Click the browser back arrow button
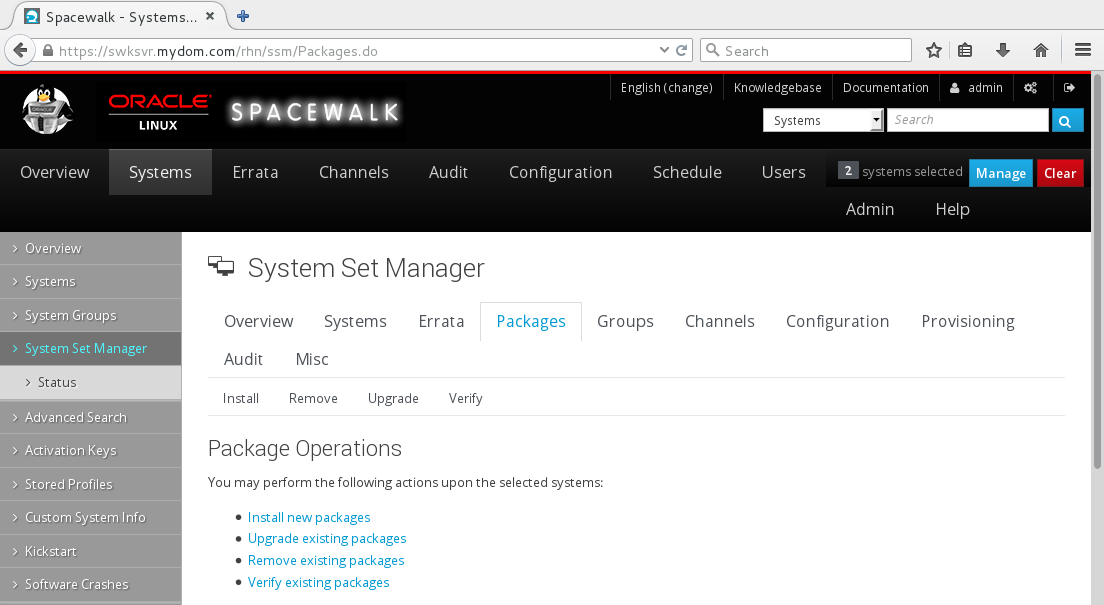 click(20, 51)
